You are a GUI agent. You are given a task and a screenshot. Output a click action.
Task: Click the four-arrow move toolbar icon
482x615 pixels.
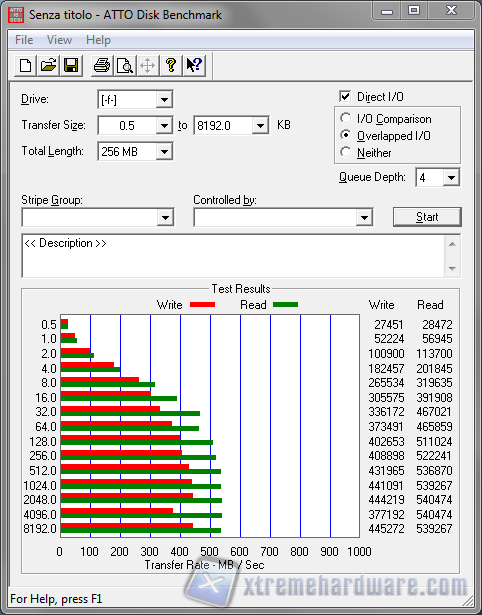point(147,65)
